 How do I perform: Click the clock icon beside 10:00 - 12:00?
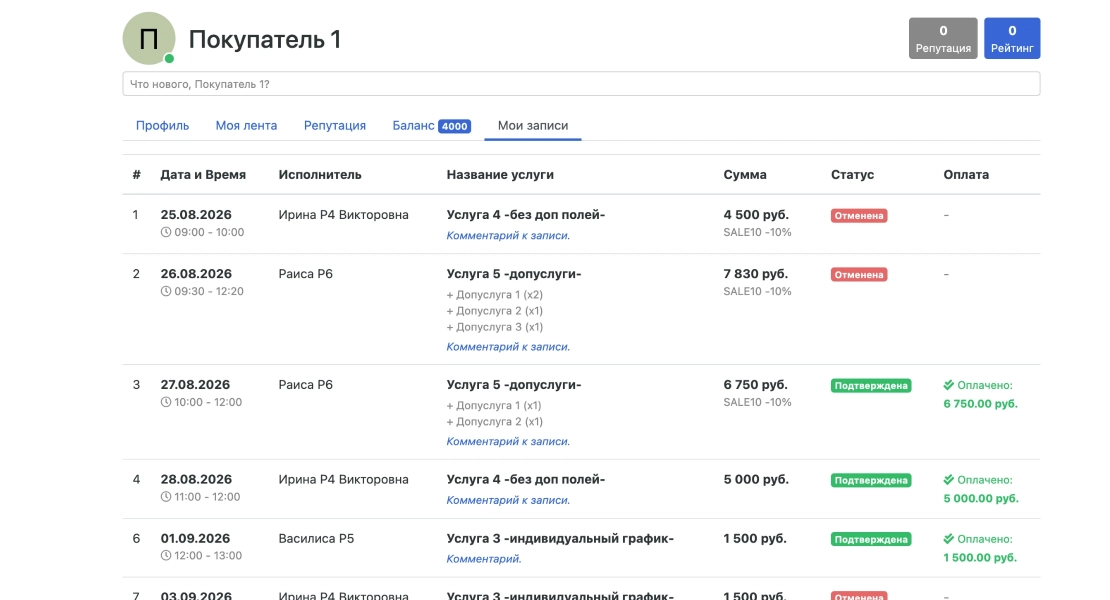(166, 402)
